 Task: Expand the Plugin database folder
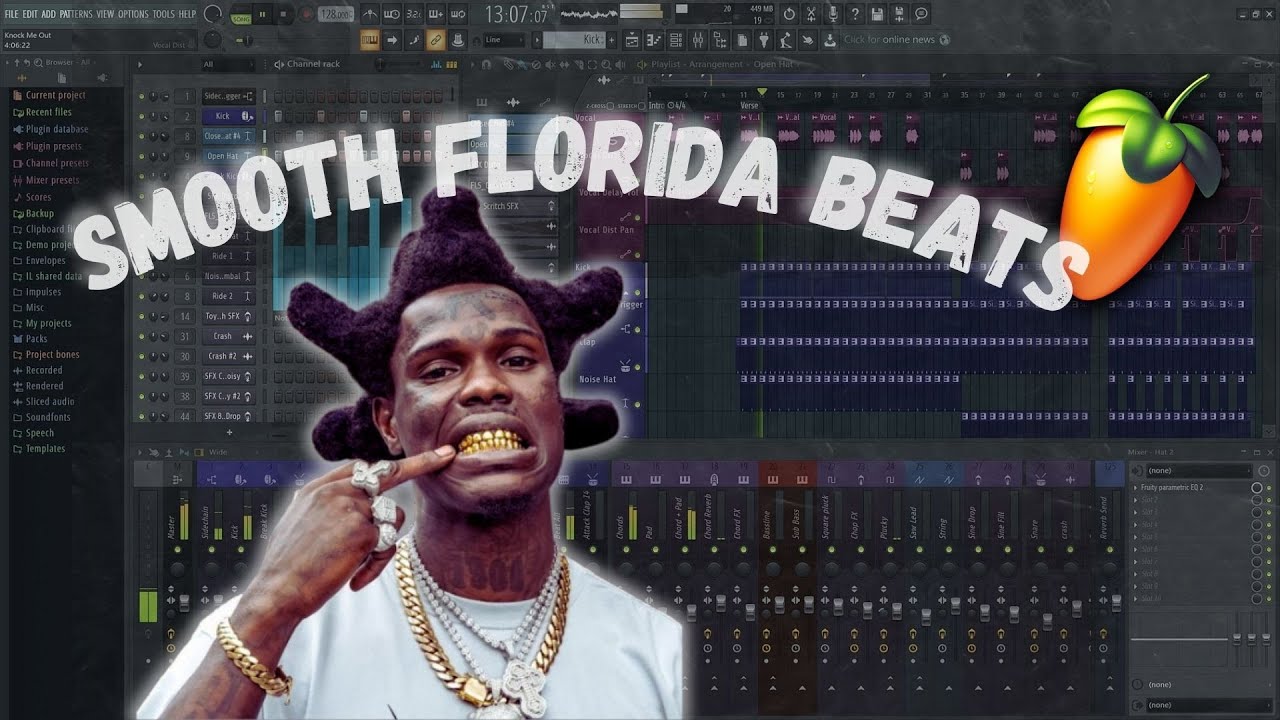(51, 129)
